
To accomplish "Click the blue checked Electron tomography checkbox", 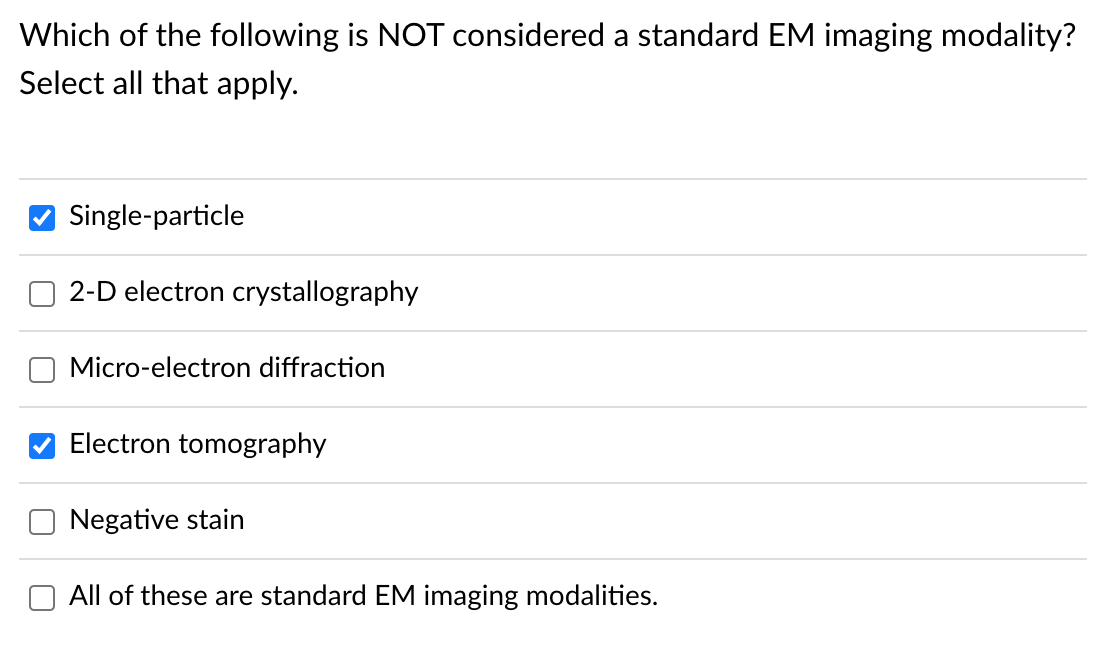I will [x=41, y=445].
